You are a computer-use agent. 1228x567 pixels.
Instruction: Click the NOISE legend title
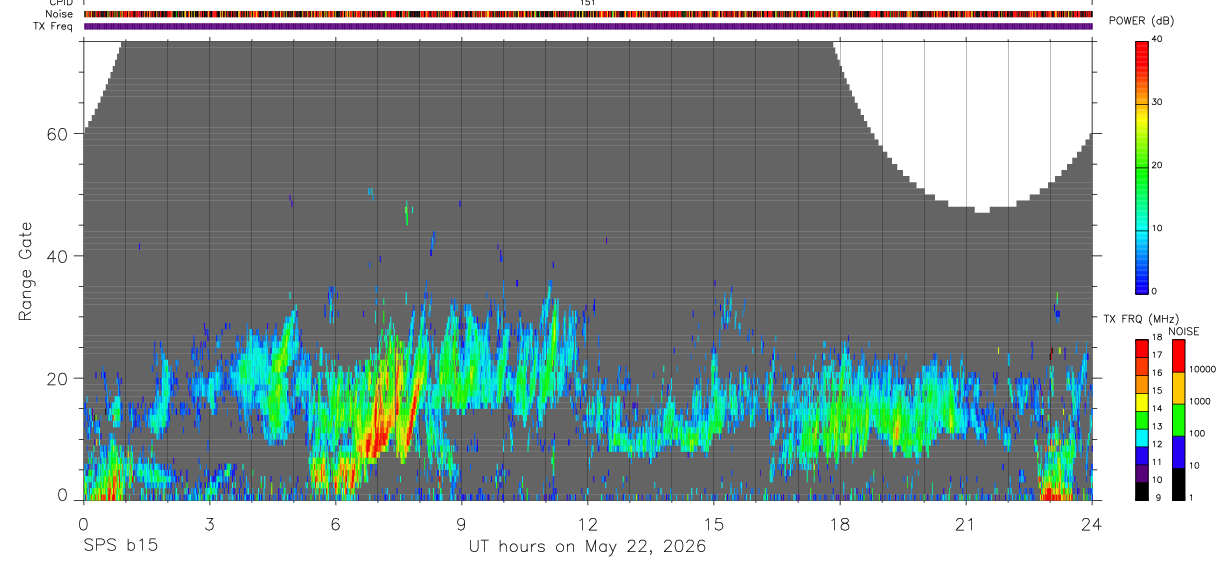[1184, 331]
